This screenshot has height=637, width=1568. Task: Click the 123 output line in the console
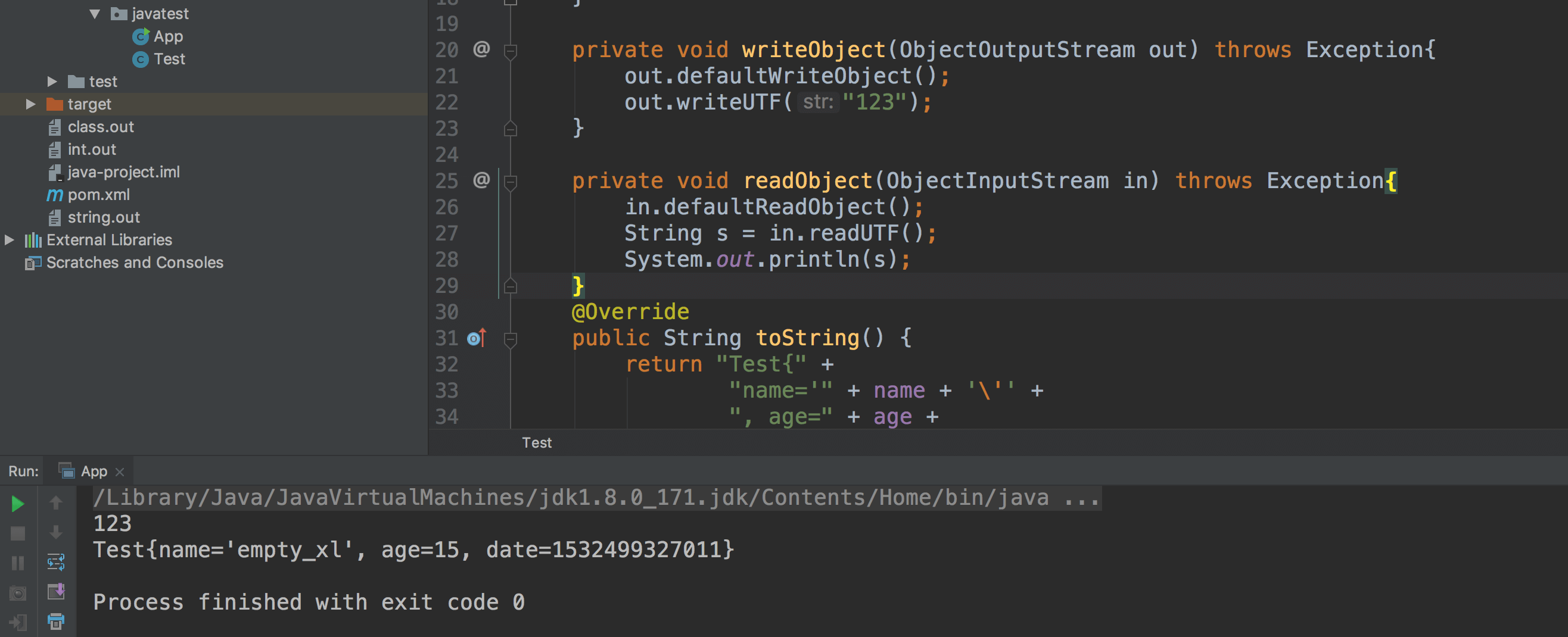click(113, 523)
